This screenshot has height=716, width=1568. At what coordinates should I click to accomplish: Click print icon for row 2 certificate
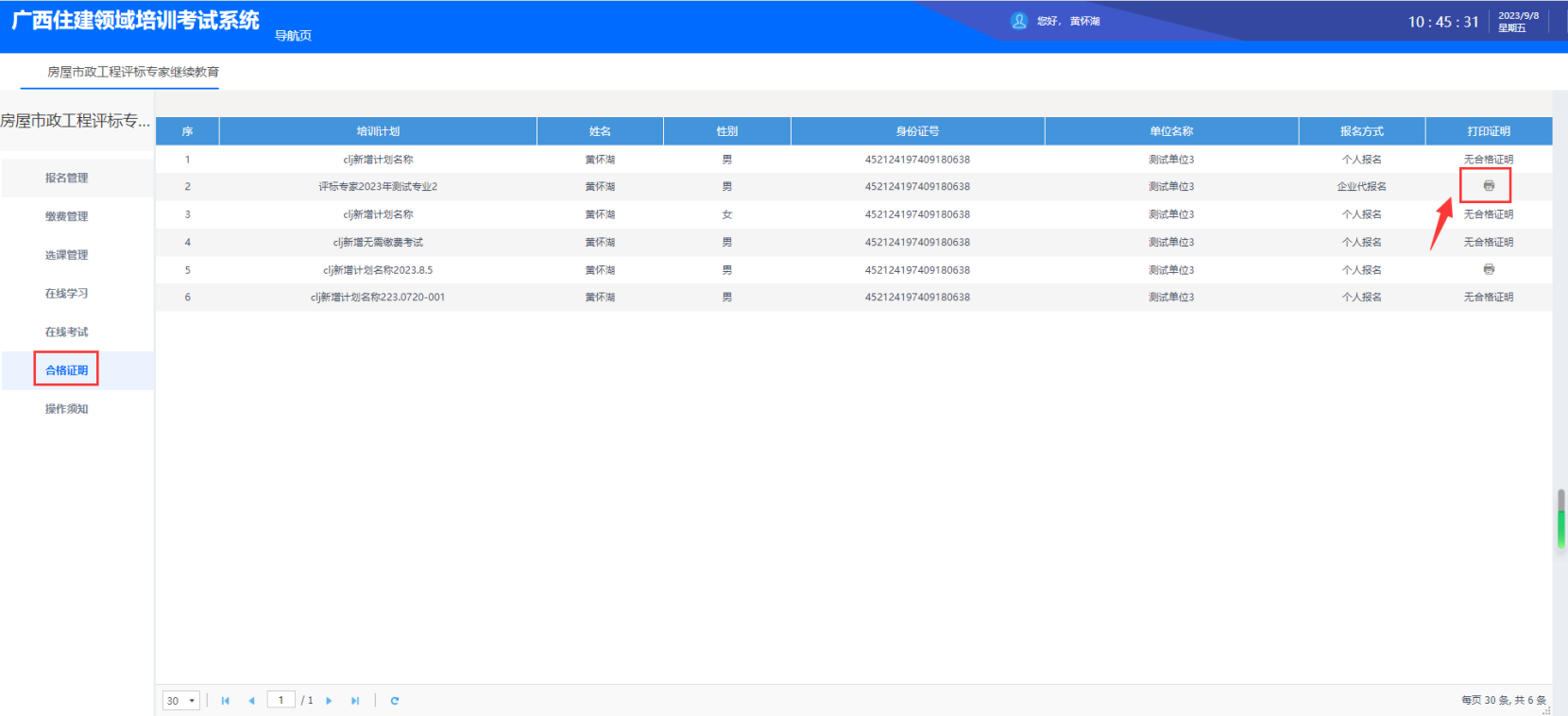coord(1488,186)
